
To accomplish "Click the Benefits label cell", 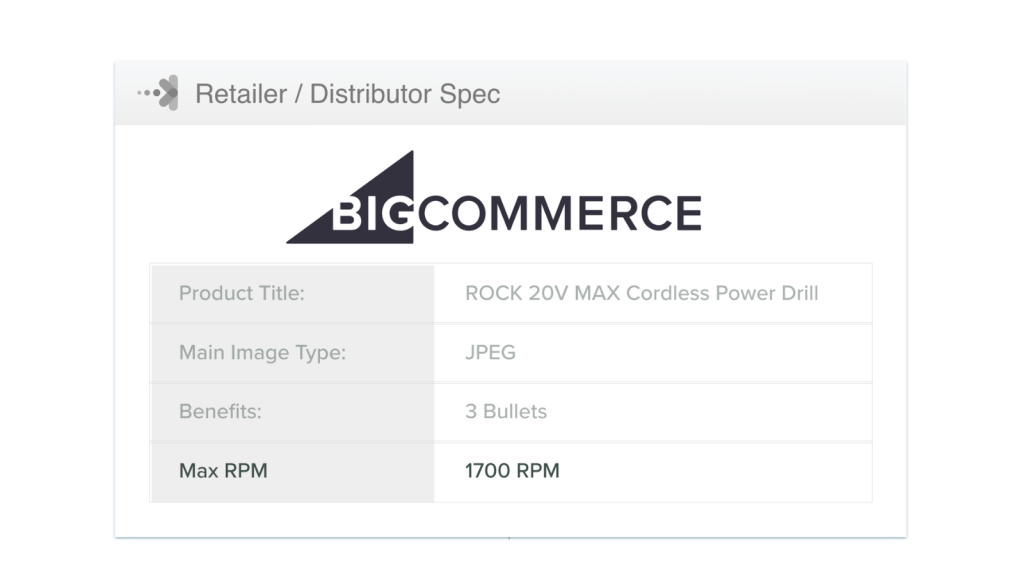I will tap(293, 411).
